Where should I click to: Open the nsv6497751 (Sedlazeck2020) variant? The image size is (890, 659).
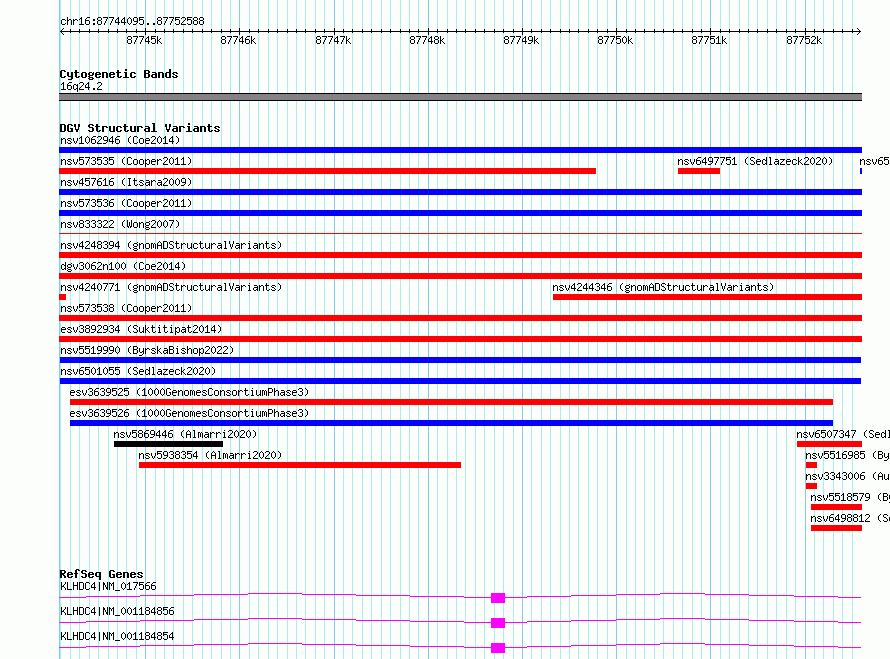point(755,161)
